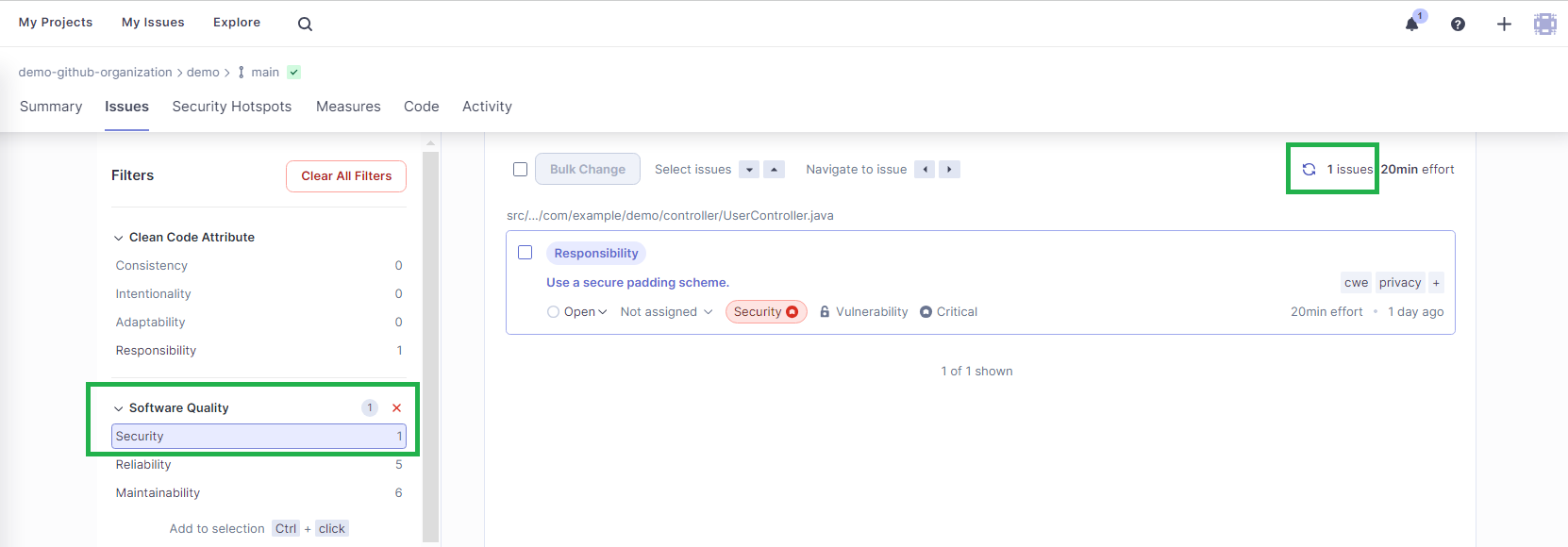Open the help question mark icon
Screen dimensions: 1568x547
pyautogui.click(x=1458, y=24)
